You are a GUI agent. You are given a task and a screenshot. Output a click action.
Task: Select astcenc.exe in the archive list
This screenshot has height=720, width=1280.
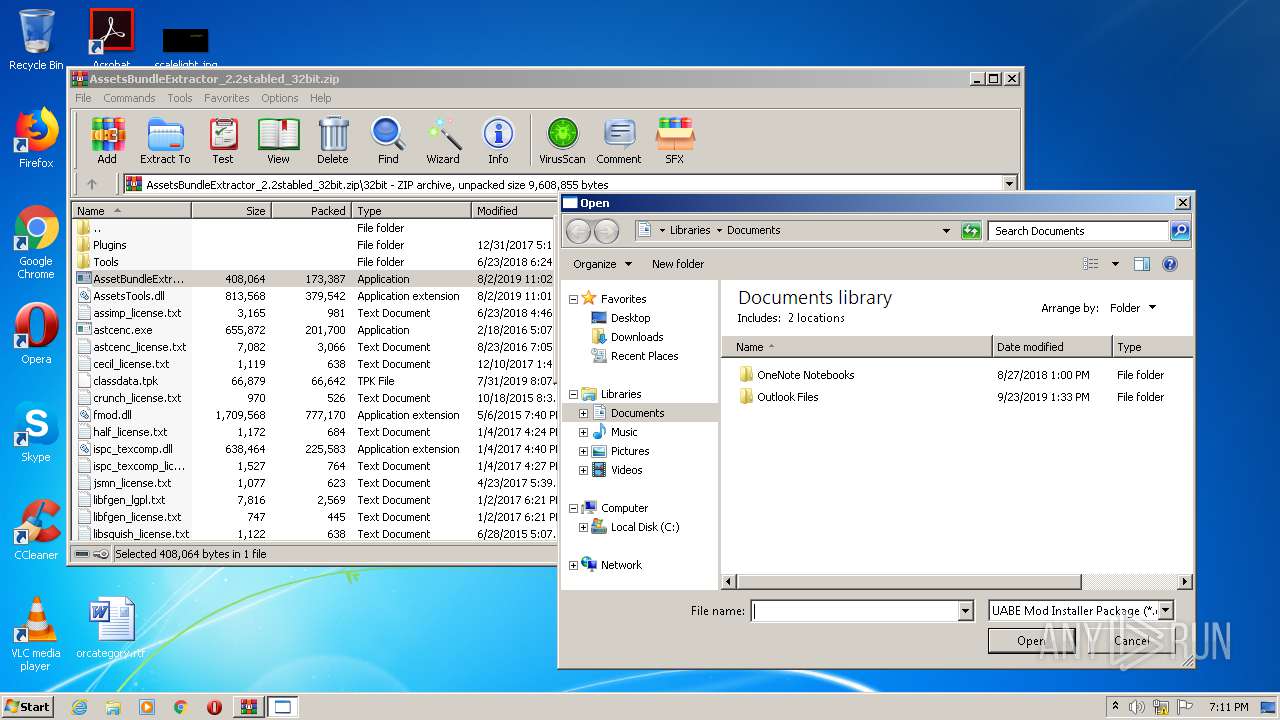pos(123,330)
